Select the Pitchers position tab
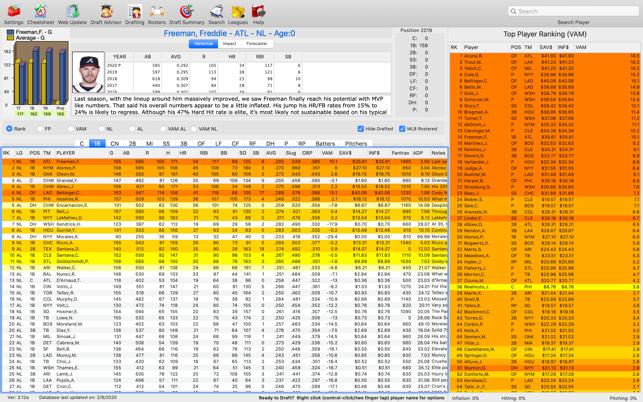This screenshot has width=643, height=402. pos(356,144)
